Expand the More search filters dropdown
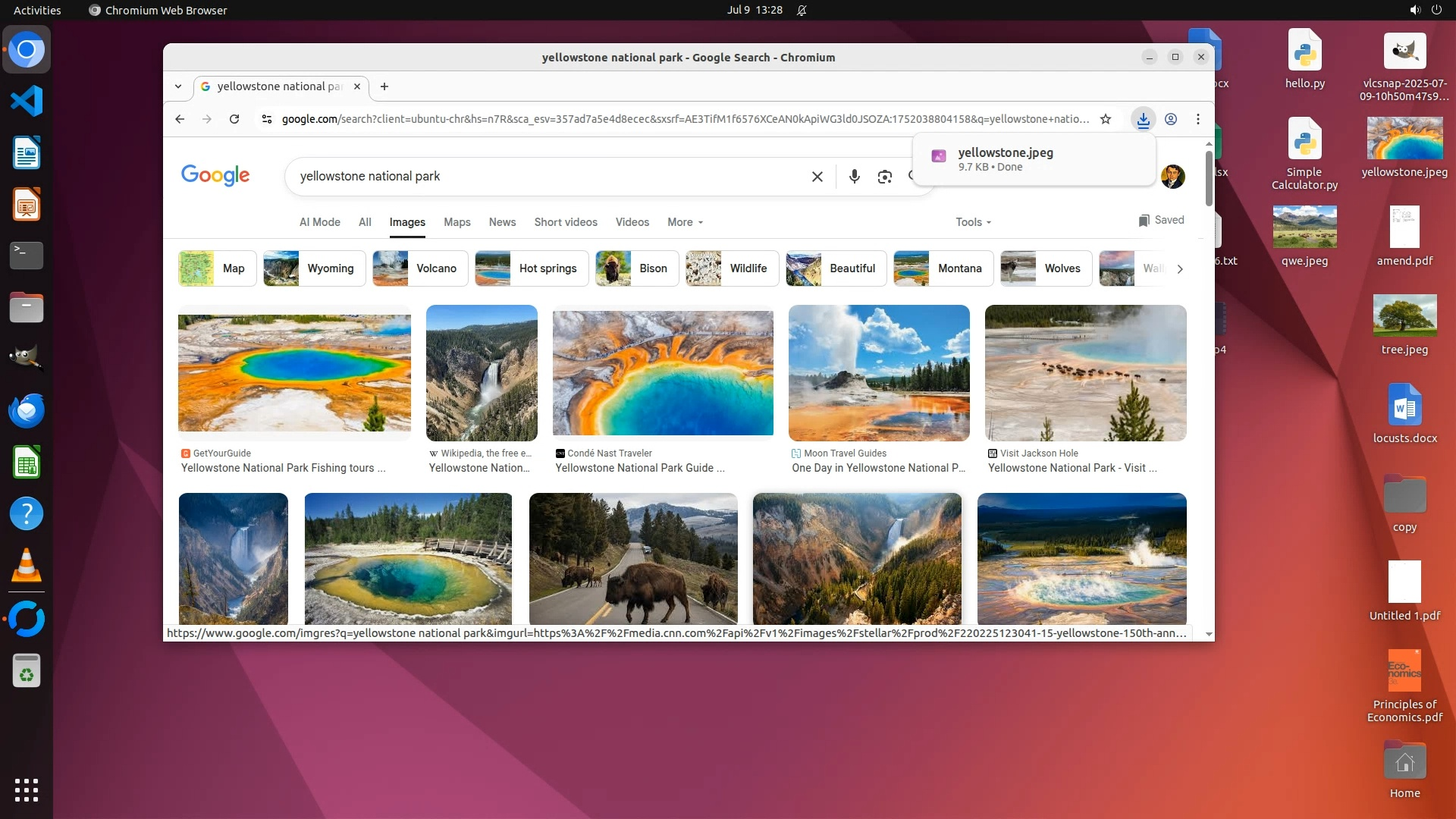 click(x=685, y=222)
